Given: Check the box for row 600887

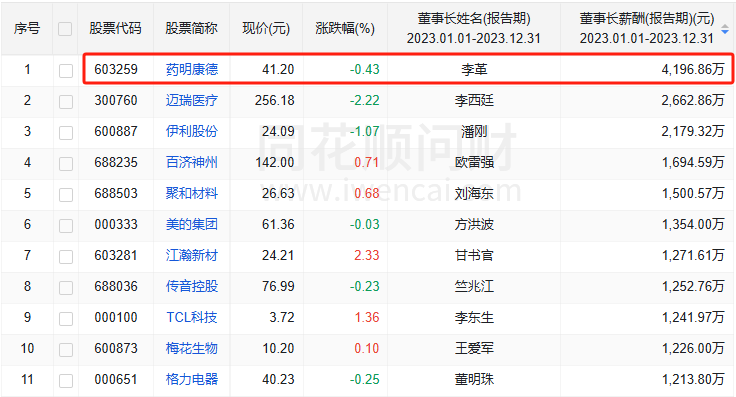Looking at the screenshot, I should [66, 133].
